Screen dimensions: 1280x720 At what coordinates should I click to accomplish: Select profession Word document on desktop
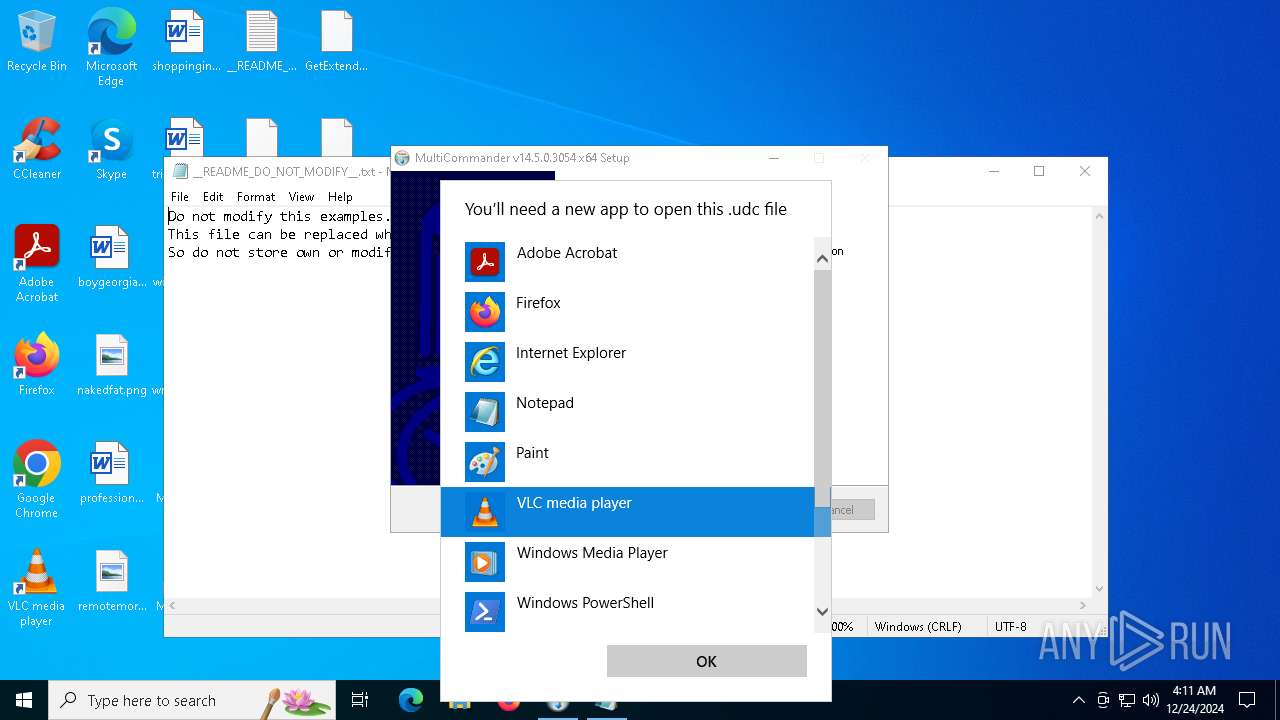pyautogui.click(x=111, y=474)
